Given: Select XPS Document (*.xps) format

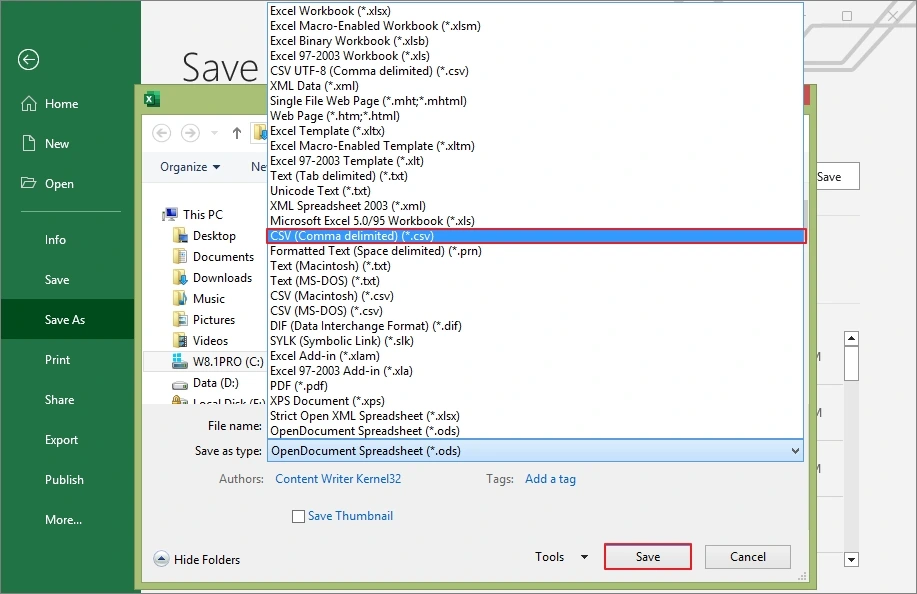Looking at the screenshot, I should (535, 401).
